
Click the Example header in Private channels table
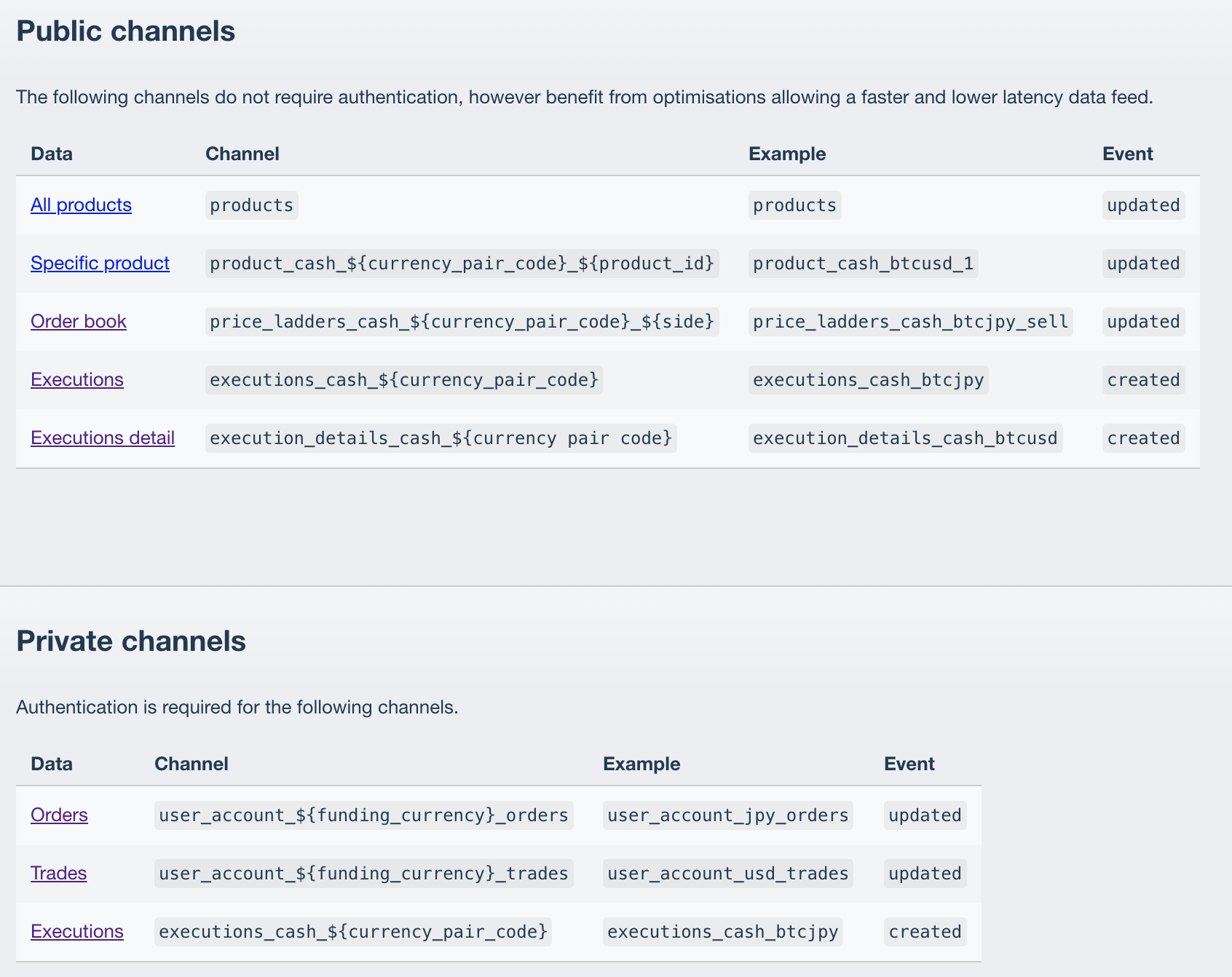pyautogui.click(x=641, y=764)
